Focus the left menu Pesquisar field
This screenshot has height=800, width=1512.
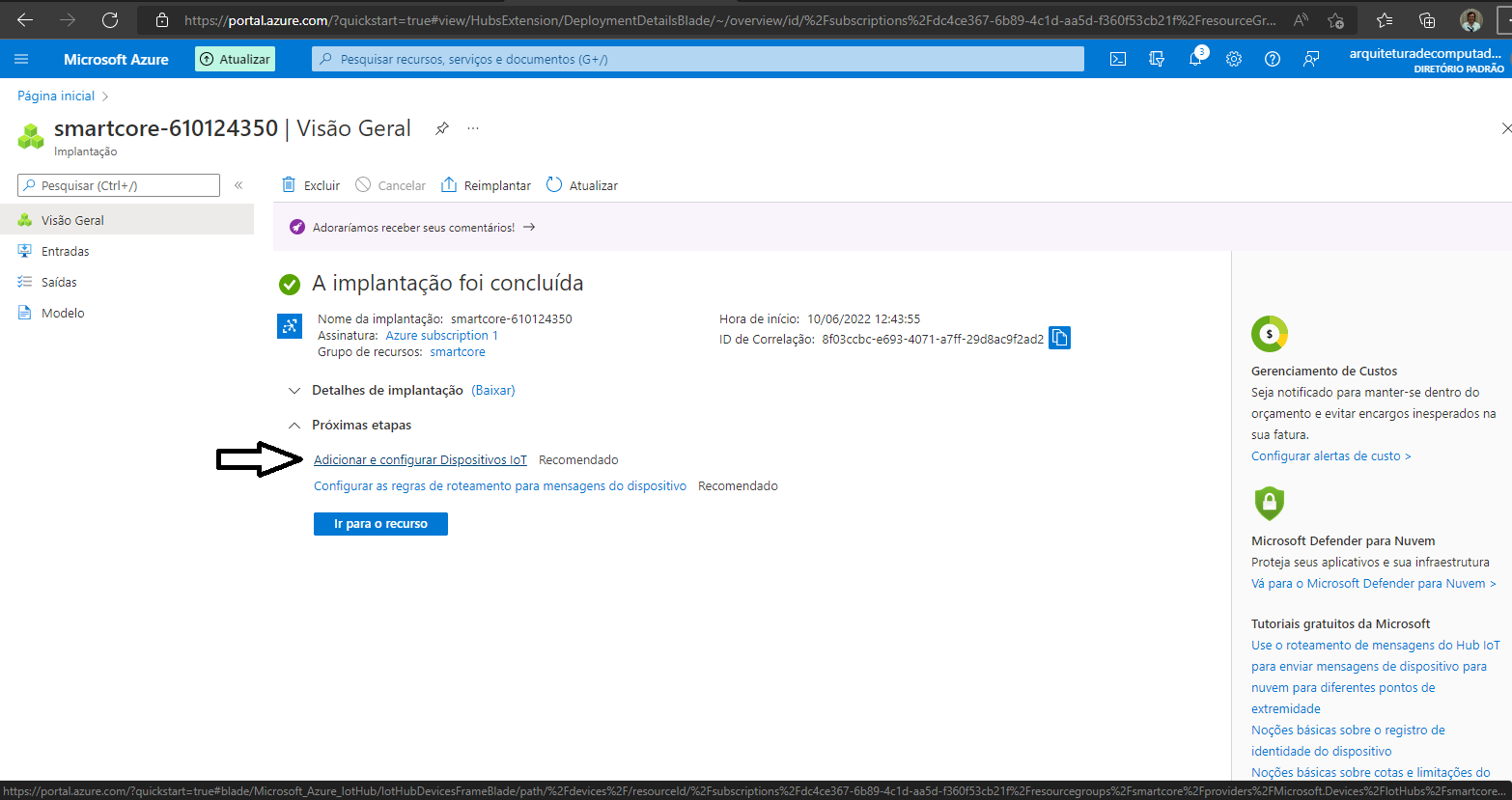(119, 185)
